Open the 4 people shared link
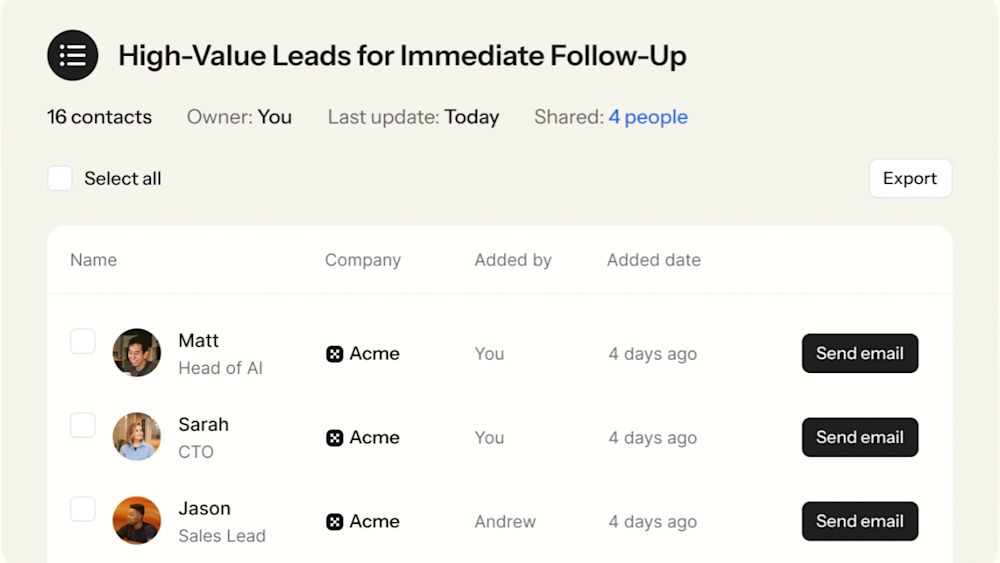The height and width of the screenshot is (563, 1000). click(648, 117)
